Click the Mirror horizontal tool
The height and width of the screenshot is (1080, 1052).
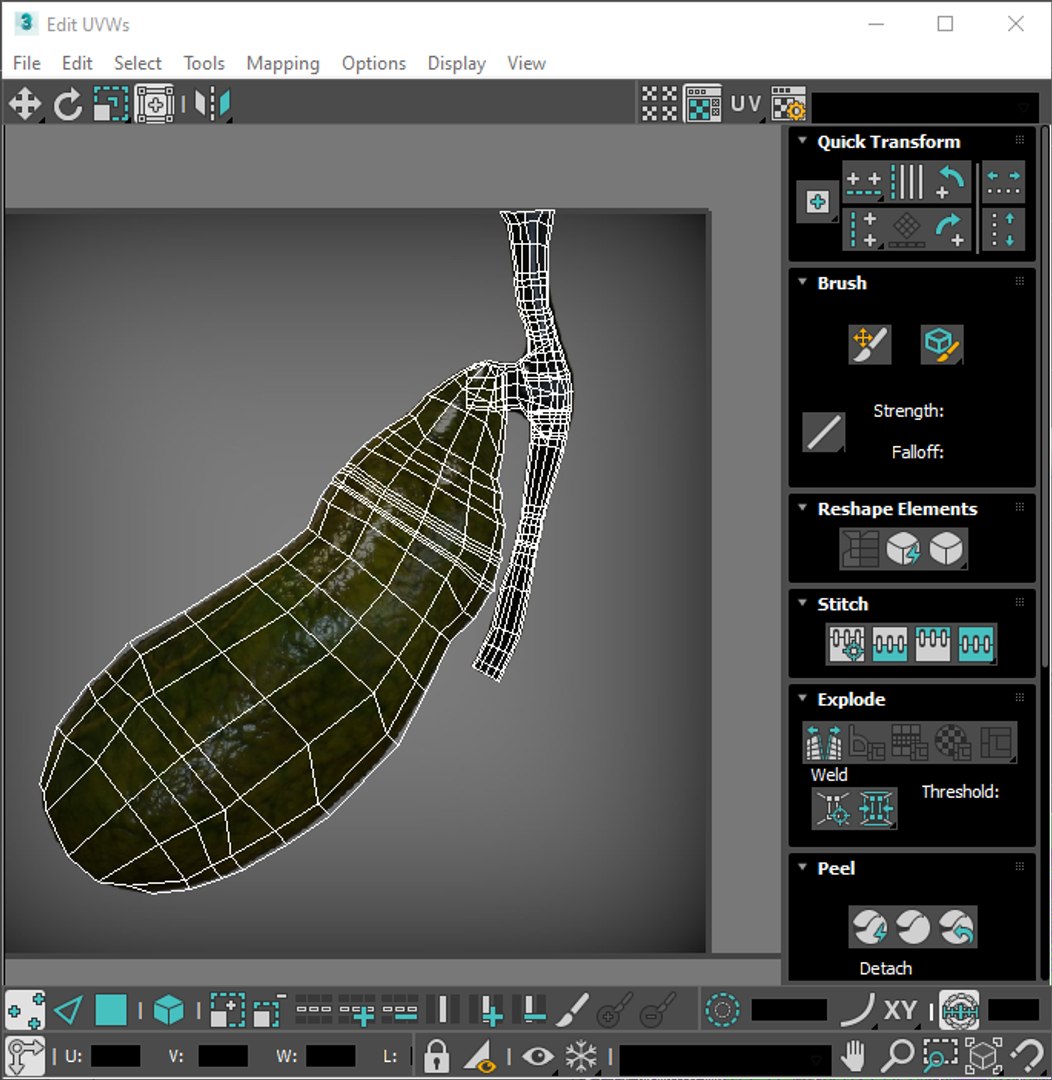[x=212, y=105]
